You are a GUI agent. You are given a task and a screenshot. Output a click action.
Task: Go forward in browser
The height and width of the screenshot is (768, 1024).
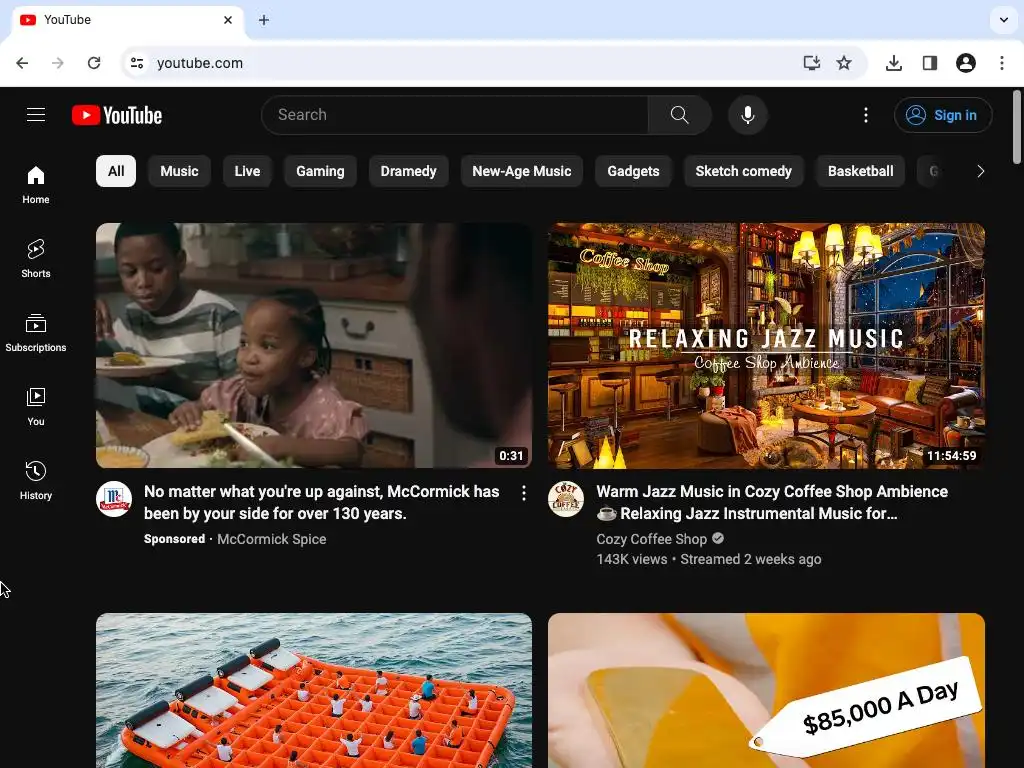click(58, 63)
